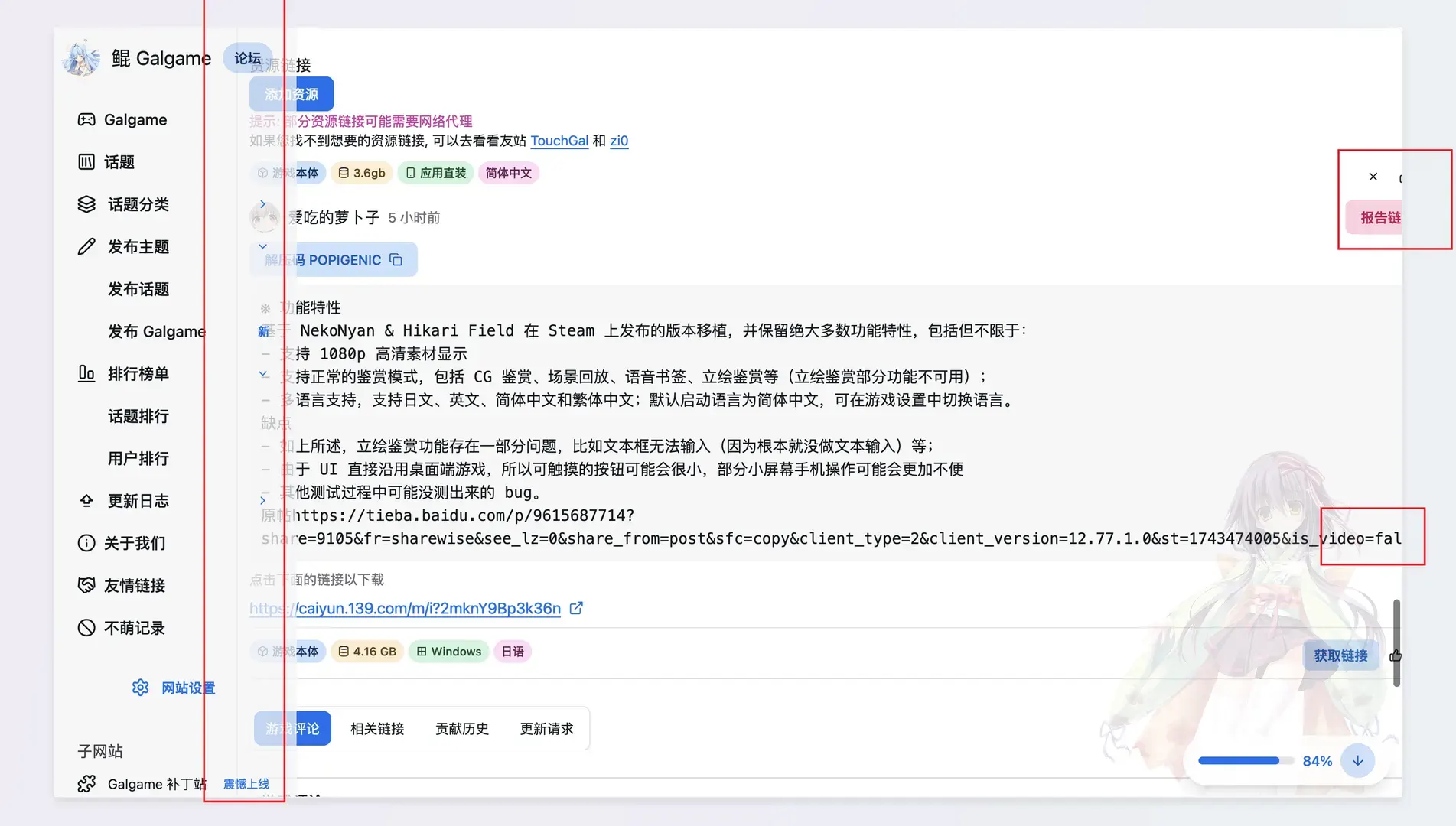Click external-link icon beside the caiyun link
Image resolution: width=1456 pixels, height=826 pixels.
(x=576, y=608)
